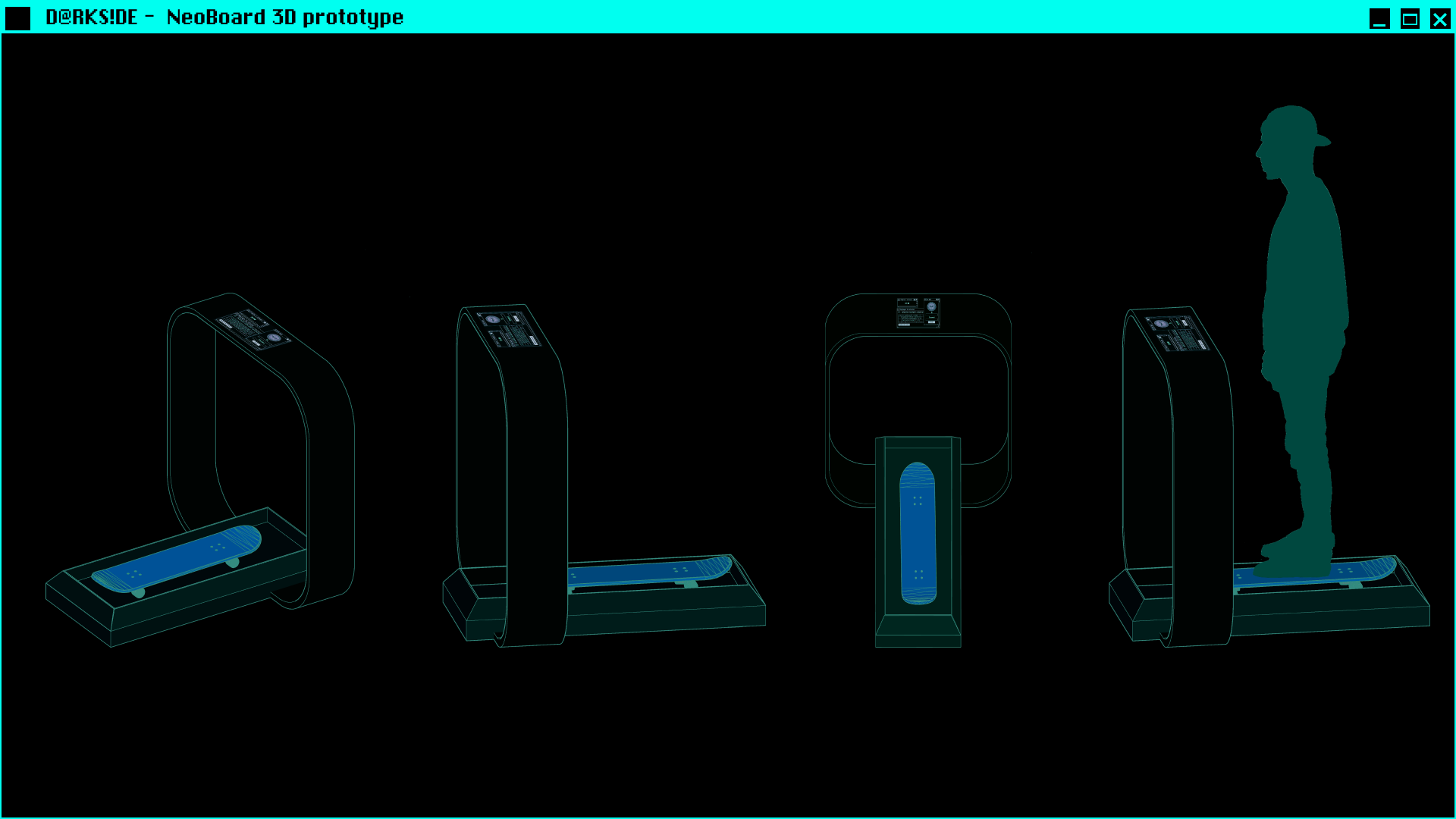Close the NeoBoard 3D prototype window
Viewport: 1456px width, 819px height.
pos(1439,18)
